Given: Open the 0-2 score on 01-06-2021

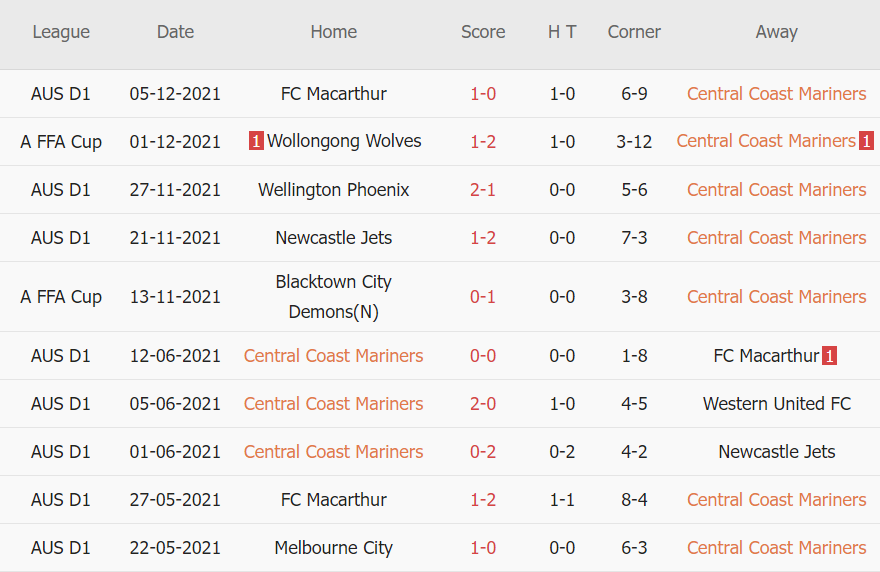Looking at the screenshot, I should 483,452.
